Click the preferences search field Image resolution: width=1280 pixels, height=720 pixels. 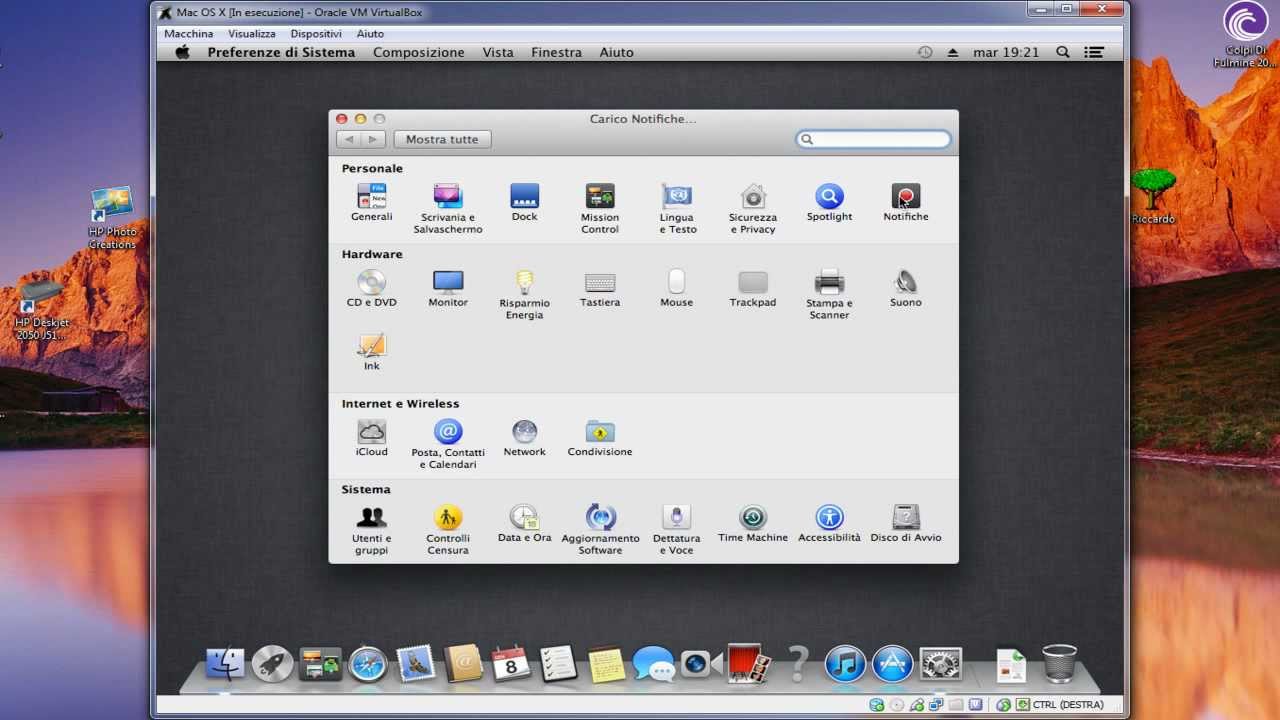[x=874, y=140]
